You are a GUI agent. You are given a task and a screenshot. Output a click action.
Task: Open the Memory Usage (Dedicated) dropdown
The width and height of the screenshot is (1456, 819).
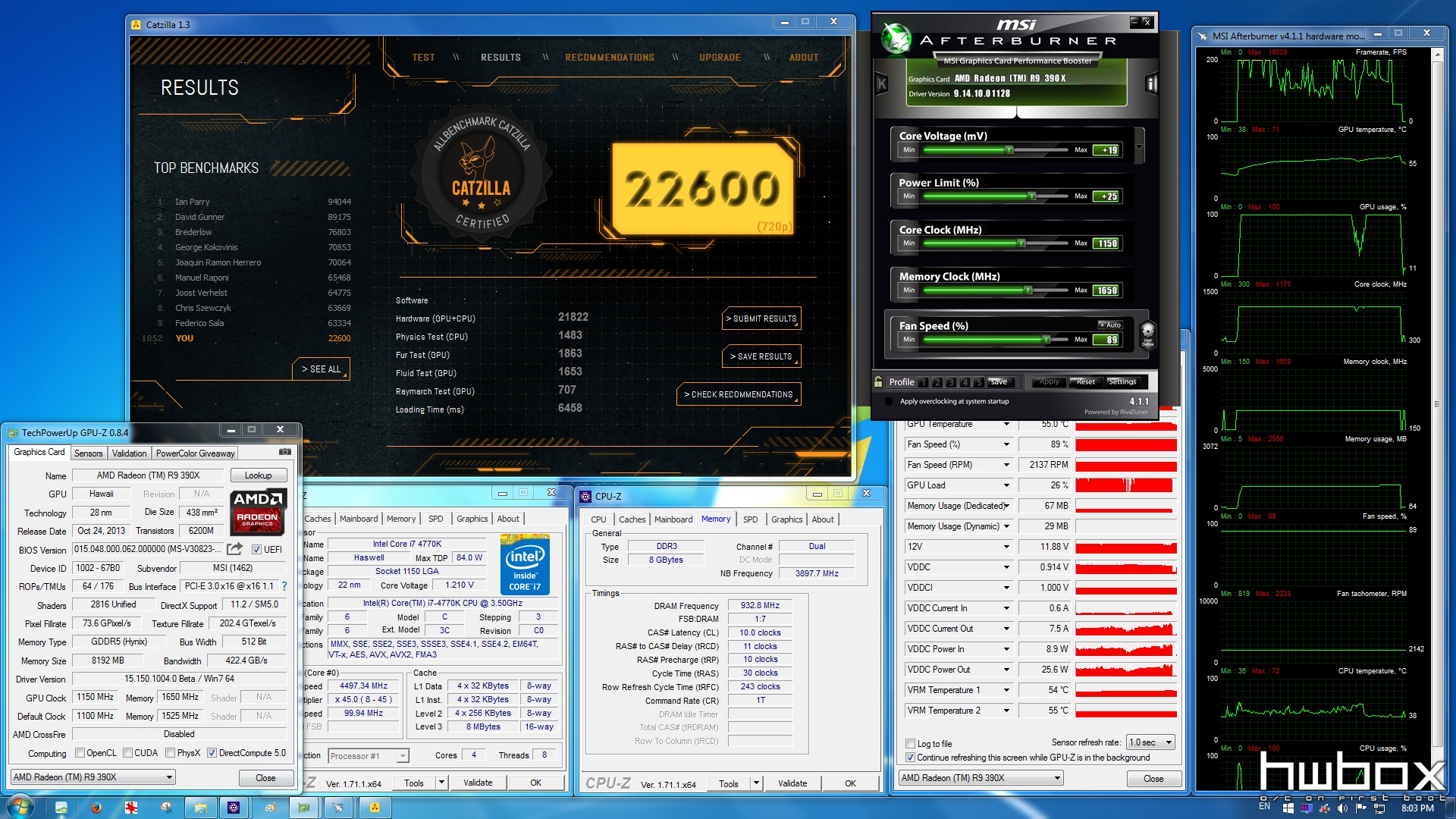click(x=1006, y=506)
